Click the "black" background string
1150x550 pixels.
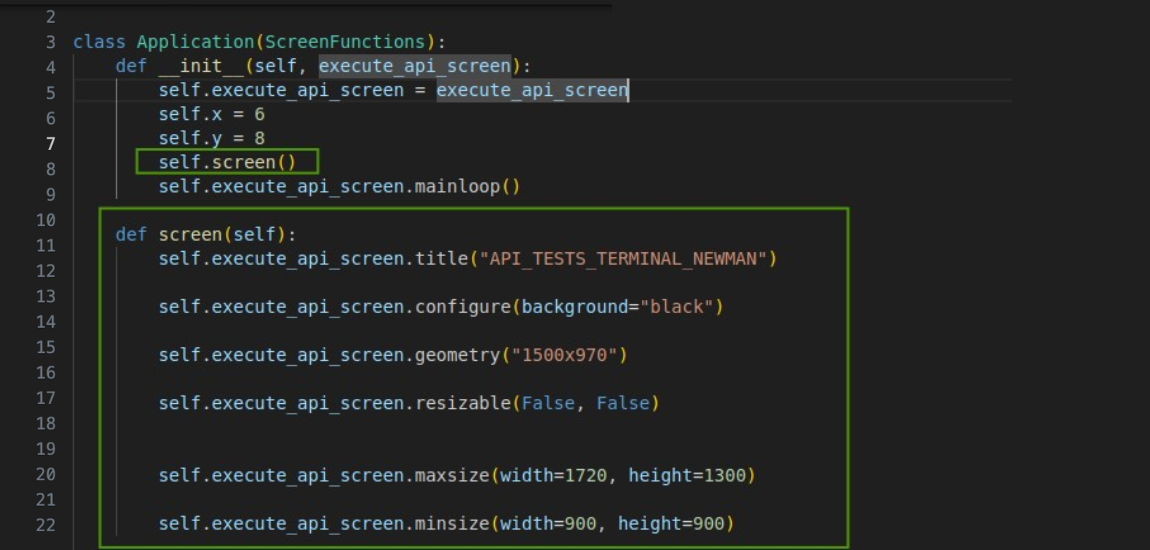[x=677, y=307]
